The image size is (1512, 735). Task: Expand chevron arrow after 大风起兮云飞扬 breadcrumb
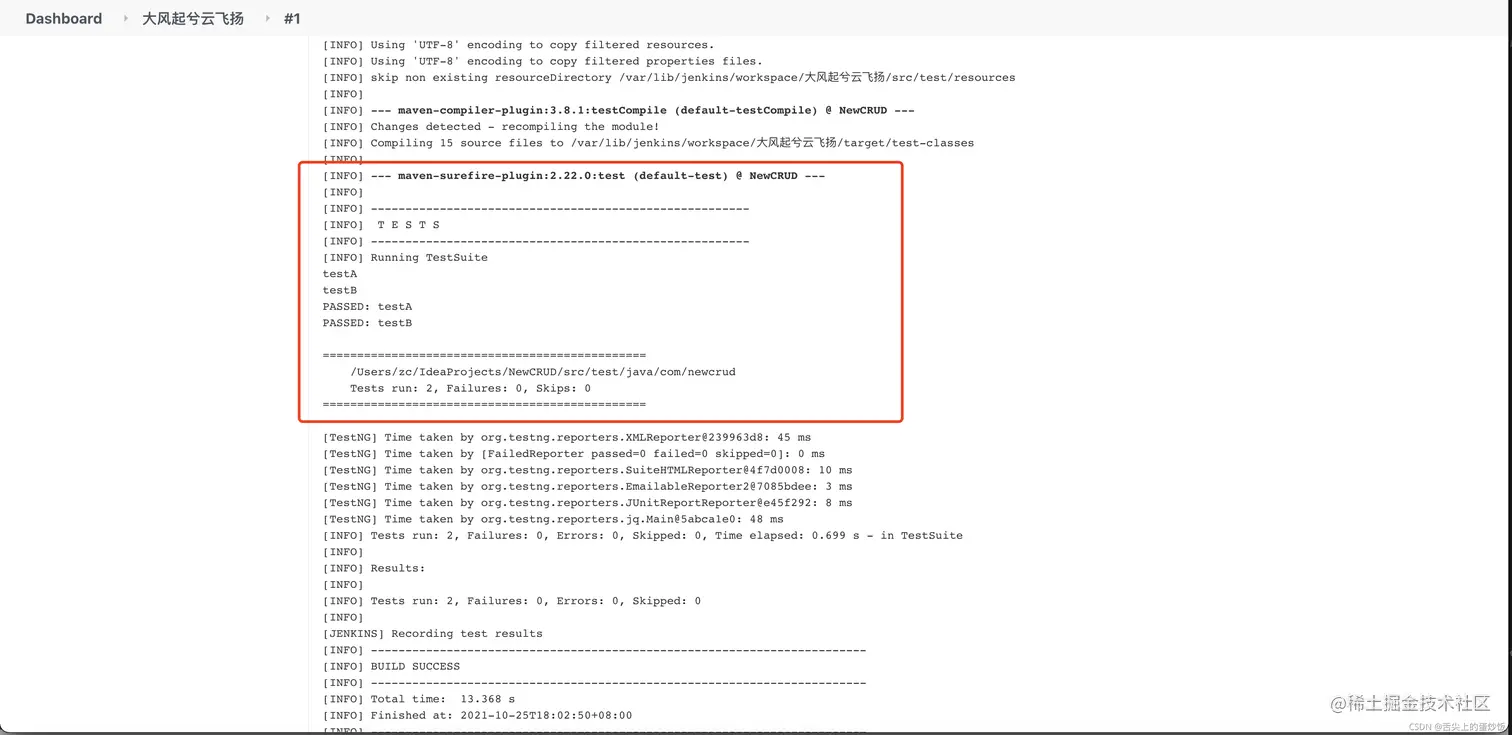click(267, 18)
